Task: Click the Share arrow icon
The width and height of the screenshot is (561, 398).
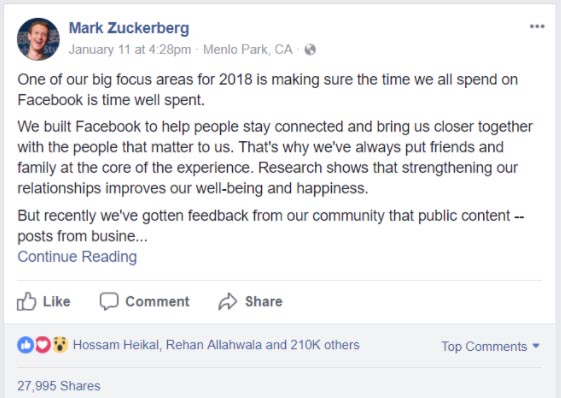Action: (228, 301)
